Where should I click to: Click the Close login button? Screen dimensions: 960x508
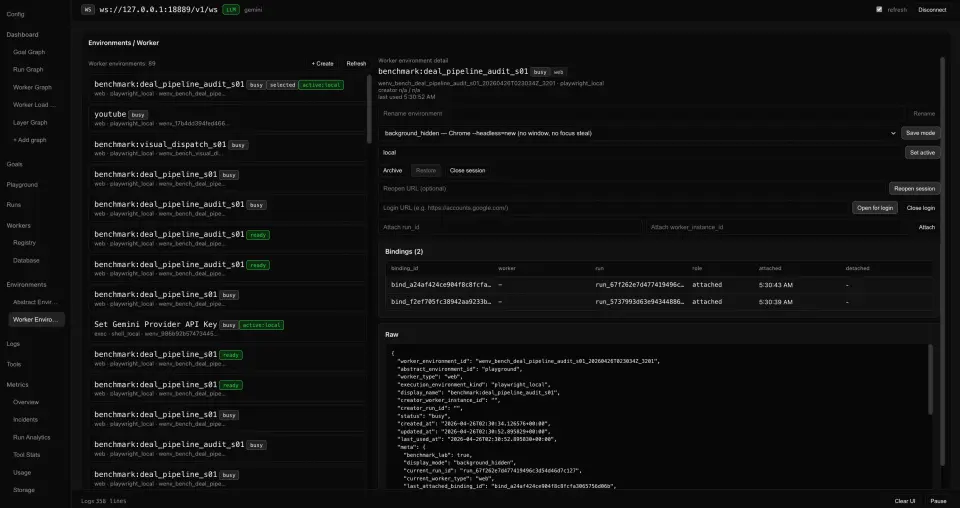[x=920, y=208]
